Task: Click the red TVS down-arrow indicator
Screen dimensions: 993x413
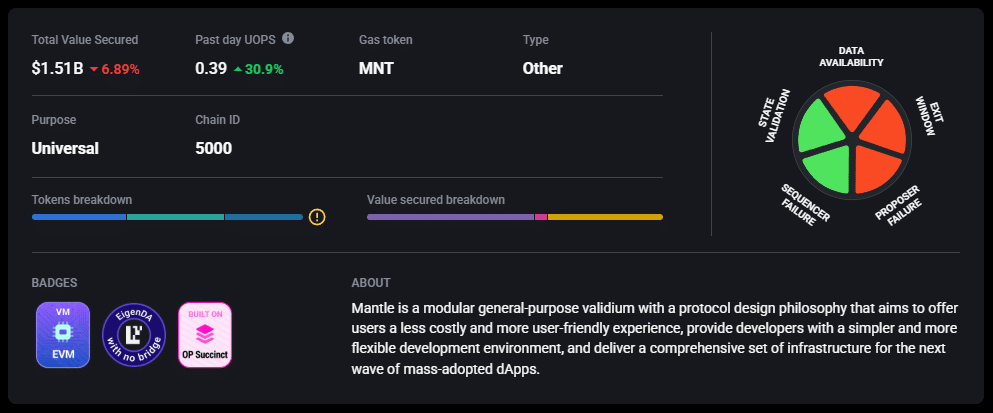Action: pyautogui.click(x=94, y=70)
